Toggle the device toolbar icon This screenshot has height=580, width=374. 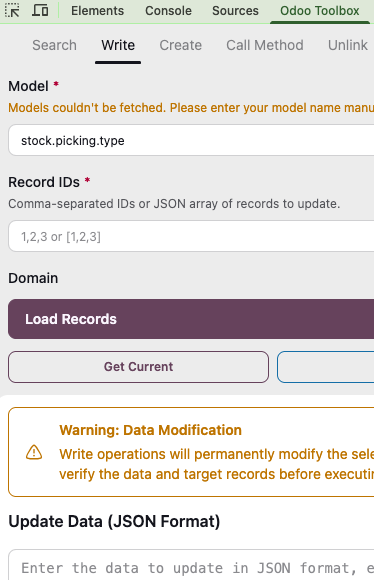[x=40, y=10]
